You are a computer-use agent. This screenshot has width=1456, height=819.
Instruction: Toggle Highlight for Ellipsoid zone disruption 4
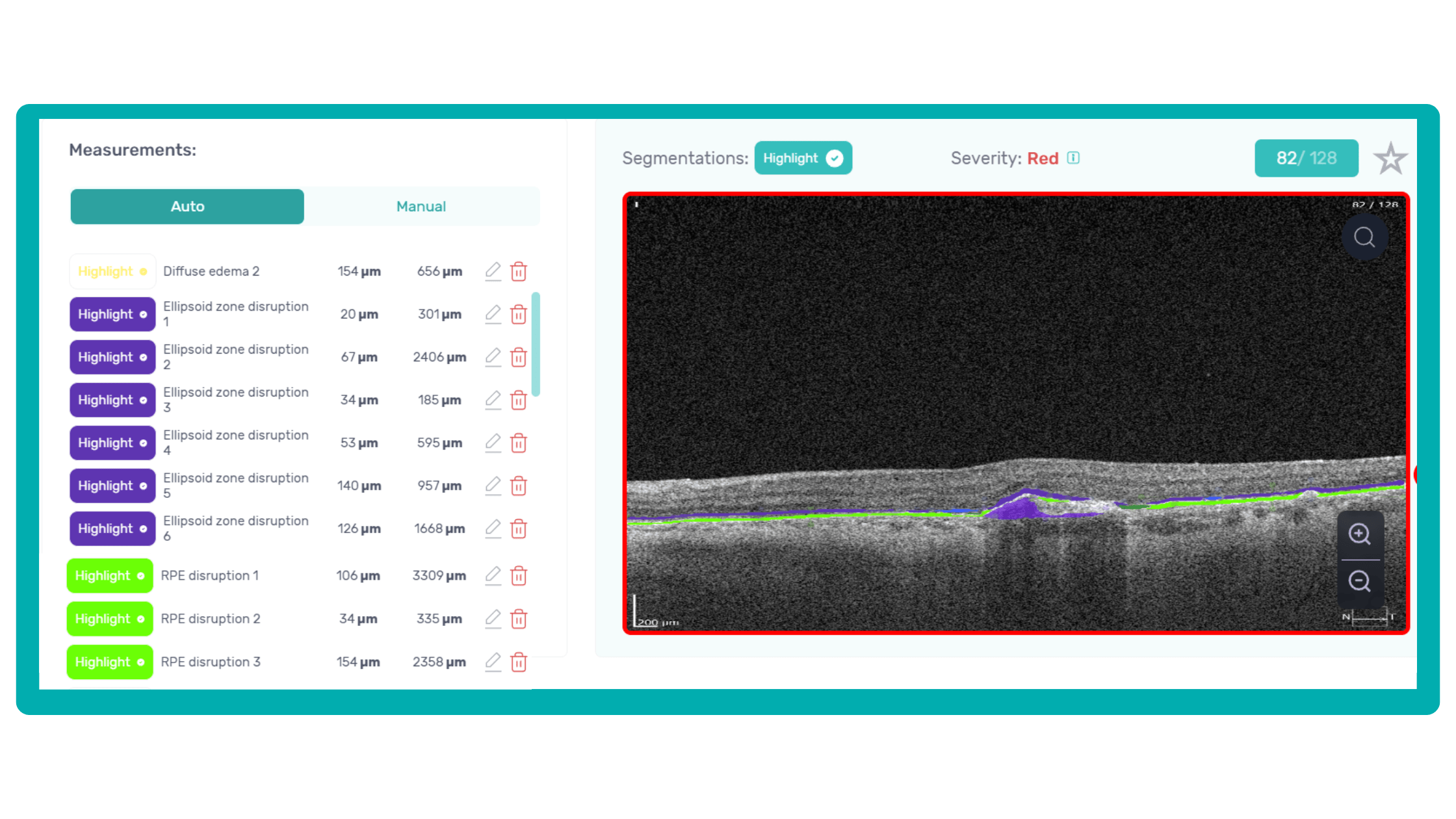coord(112,443)
